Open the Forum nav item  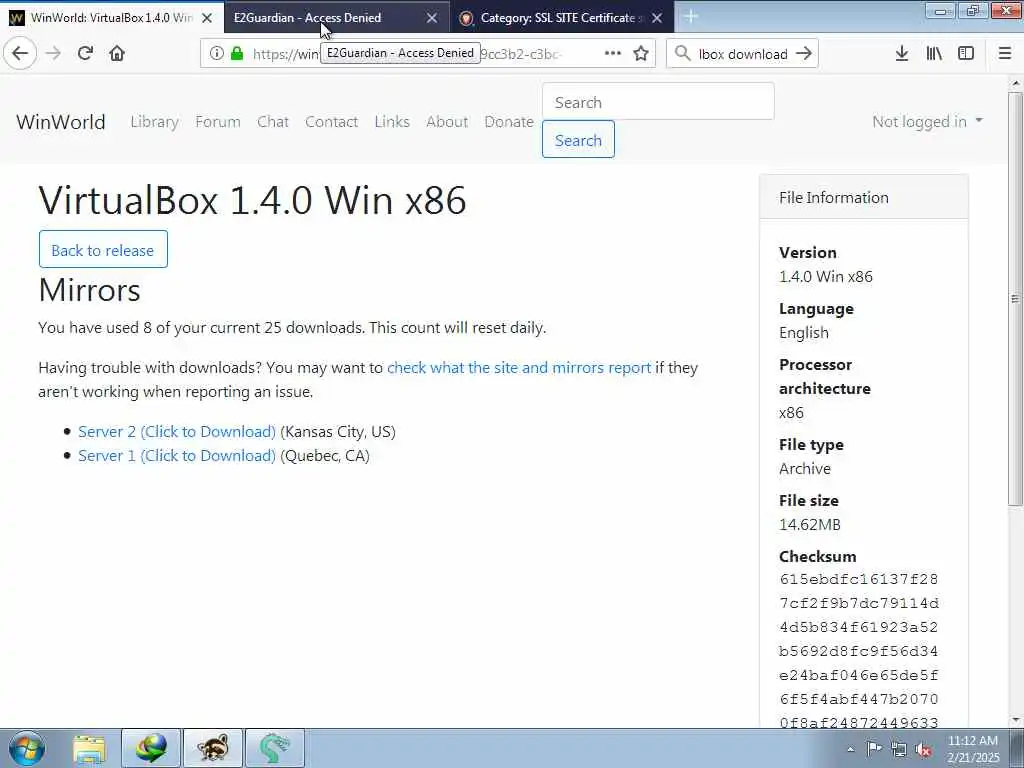217,121
